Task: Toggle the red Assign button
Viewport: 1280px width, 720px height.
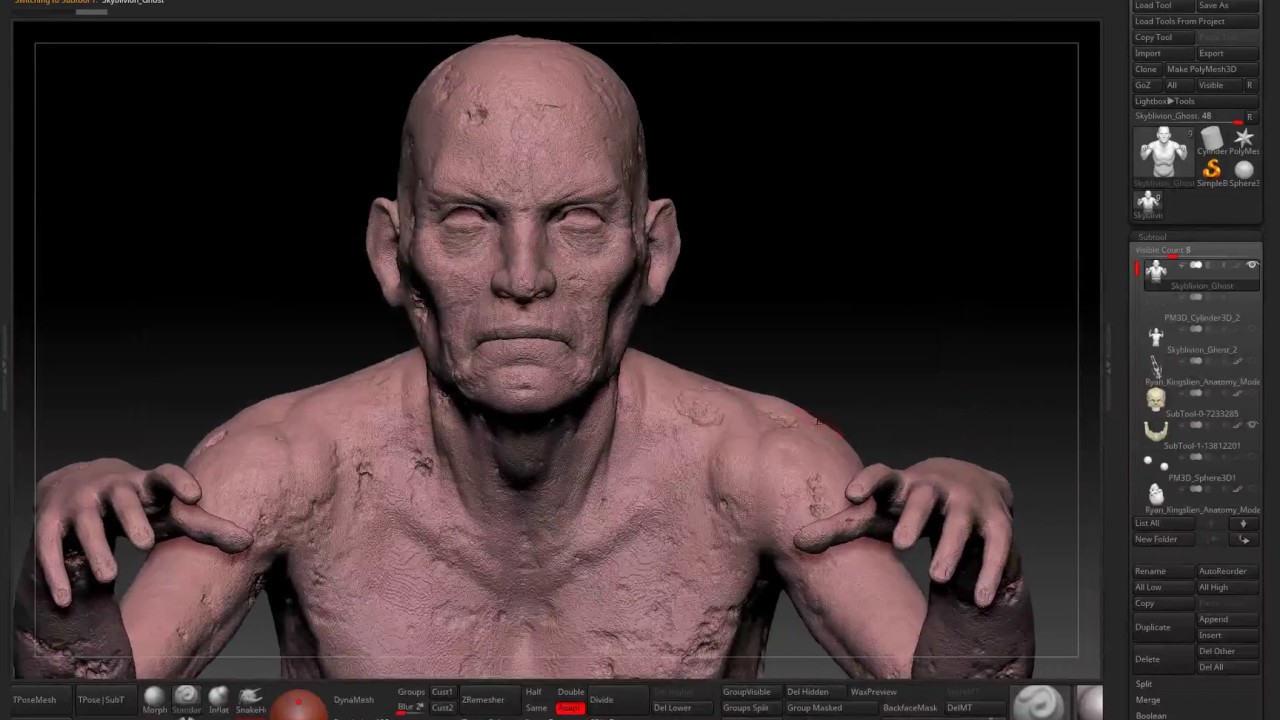Action: coord(570,708)
